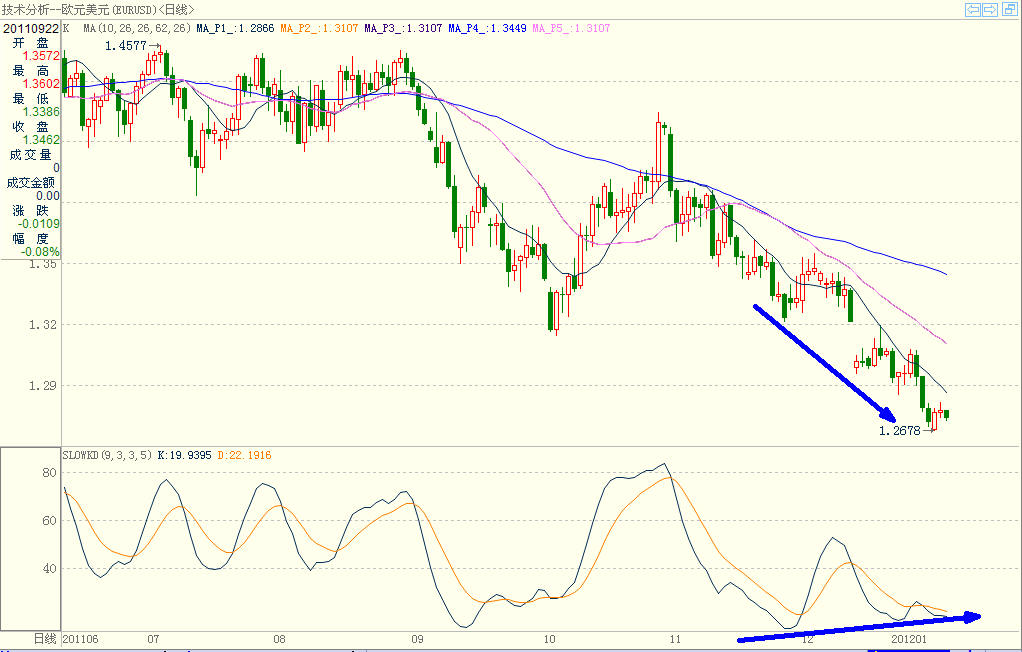Click the 201201 time axis label

(909, 639)
